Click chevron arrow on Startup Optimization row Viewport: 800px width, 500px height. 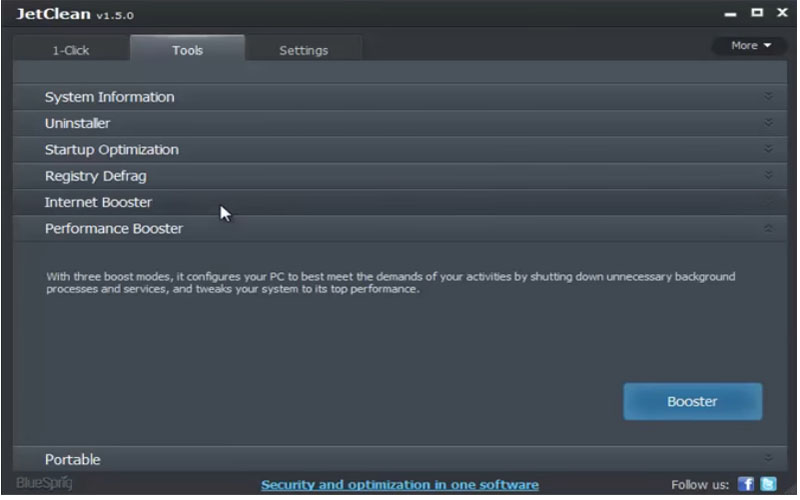coord(768,148)
